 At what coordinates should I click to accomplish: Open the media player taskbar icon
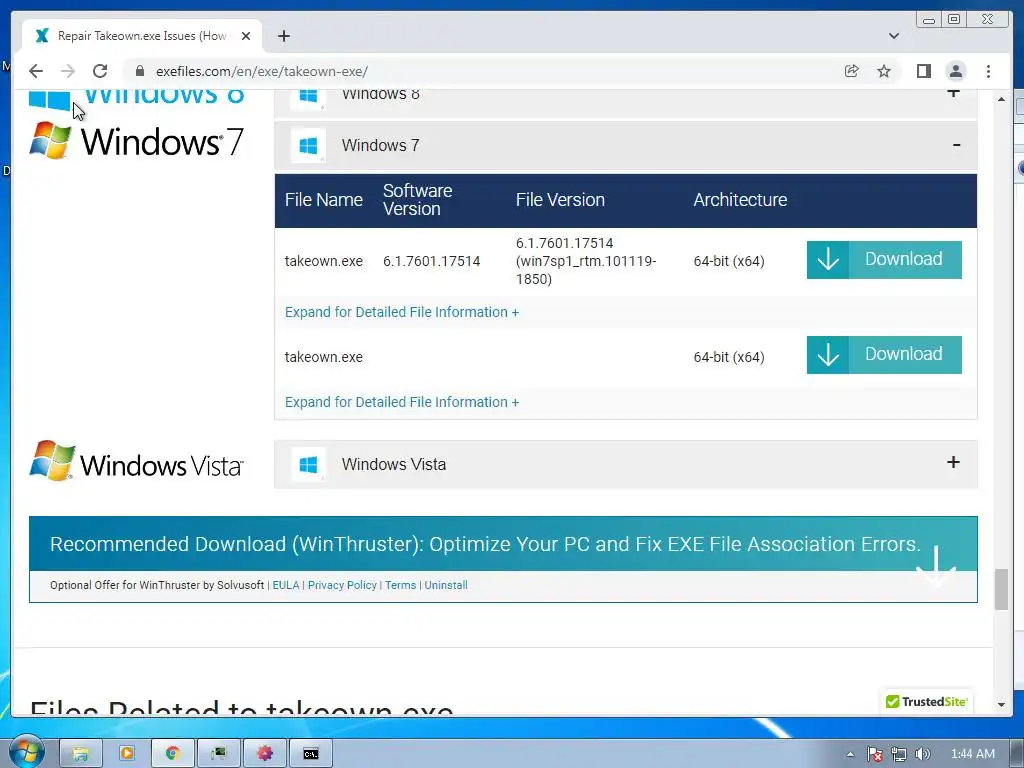127,754
